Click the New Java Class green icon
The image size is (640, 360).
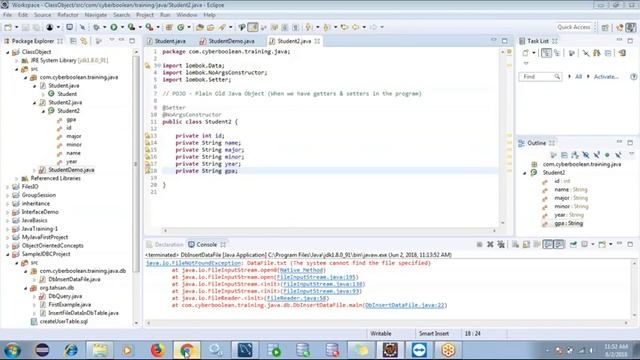[x=180, y=27]
